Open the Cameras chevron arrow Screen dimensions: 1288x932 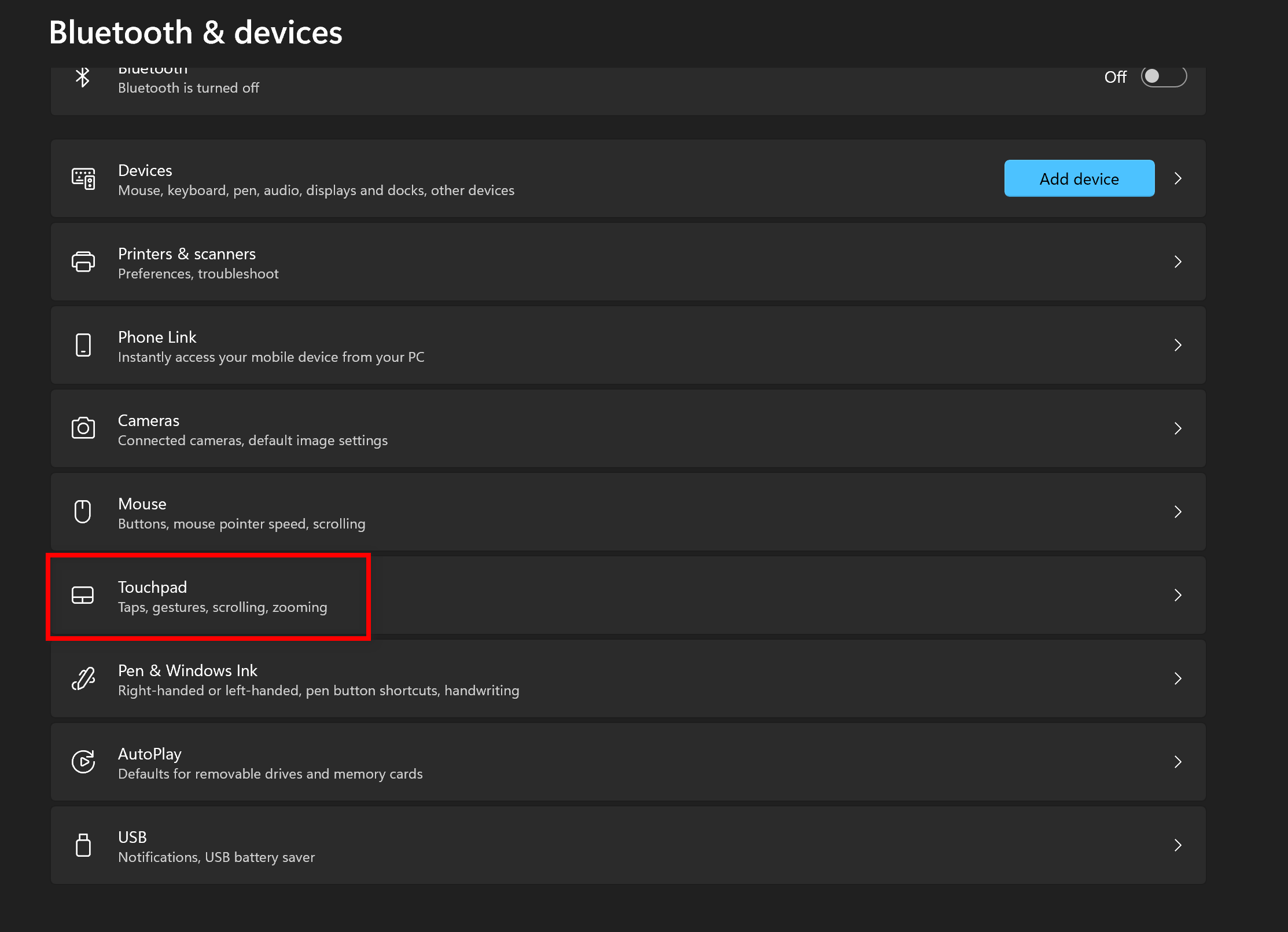[x=1178, y=428]
